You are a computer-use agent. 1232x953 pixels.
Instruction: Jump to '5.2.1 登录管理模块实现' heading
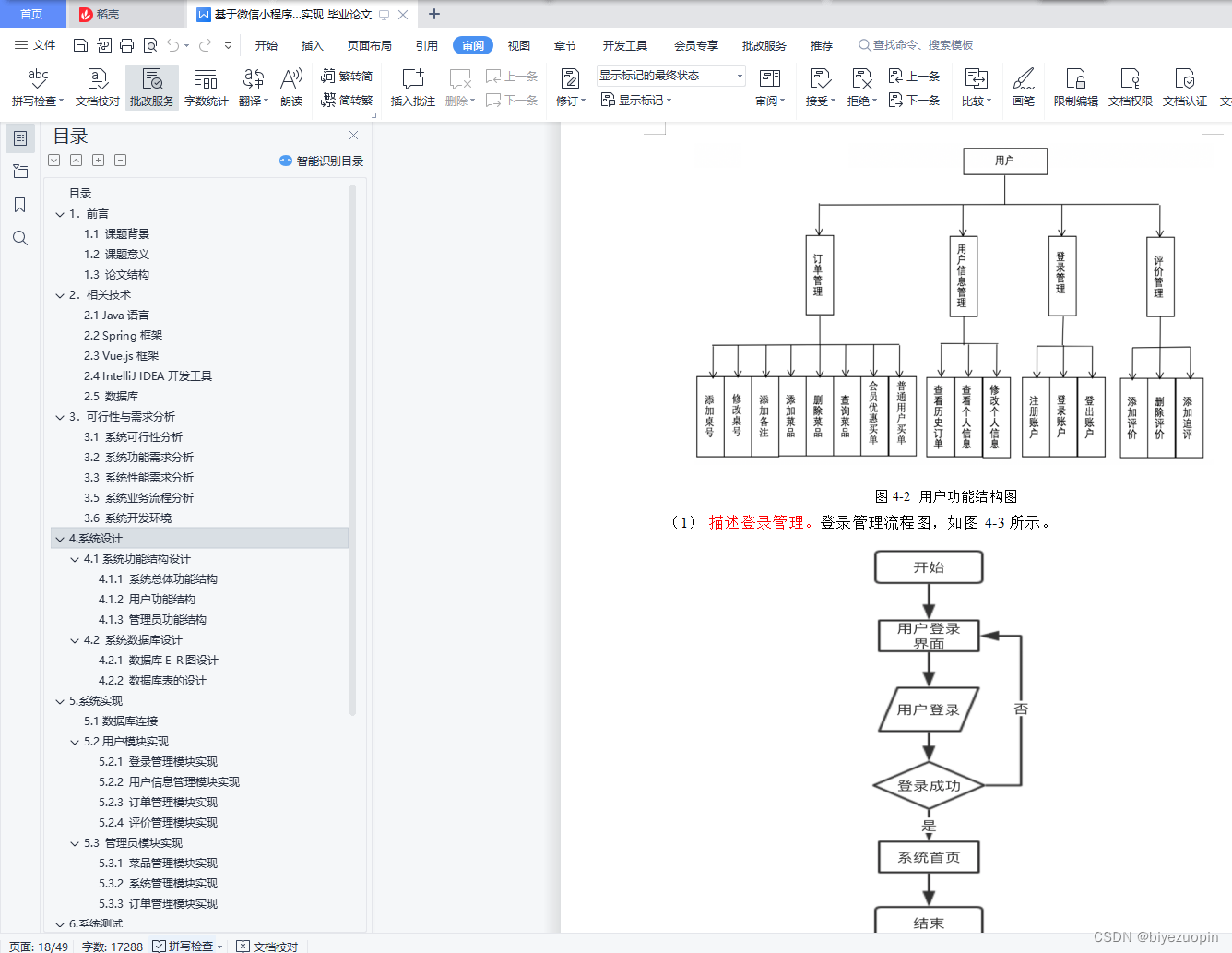158,762
